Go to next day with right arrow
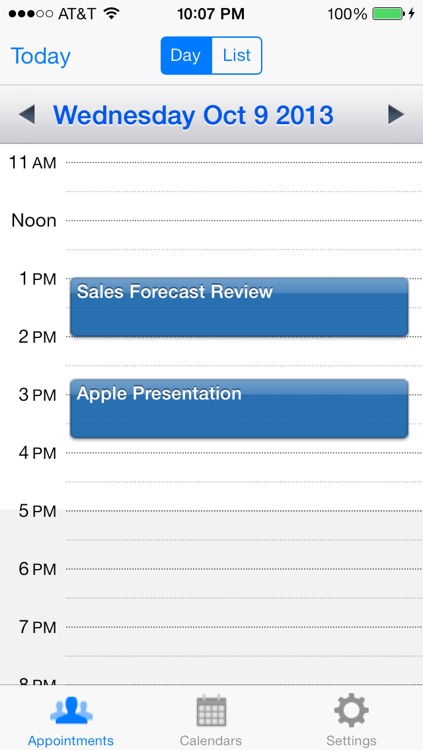423x750 pixels. (396, 115)
